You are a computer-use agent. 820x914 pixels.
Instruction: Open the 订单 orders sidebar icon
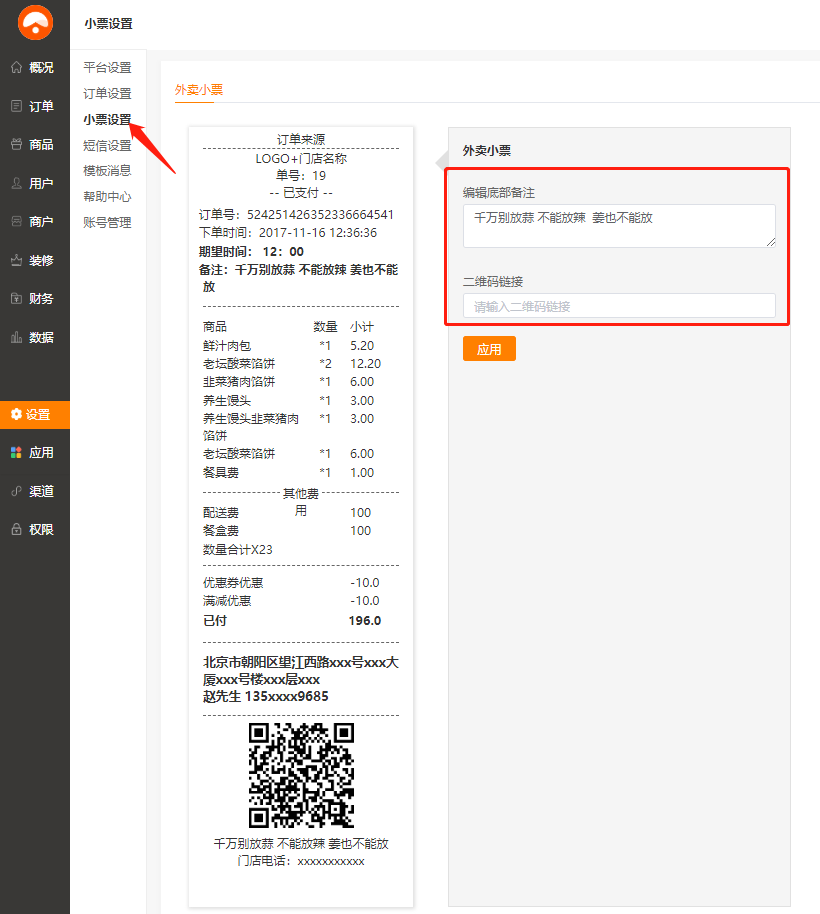click(x=16, y=106)
